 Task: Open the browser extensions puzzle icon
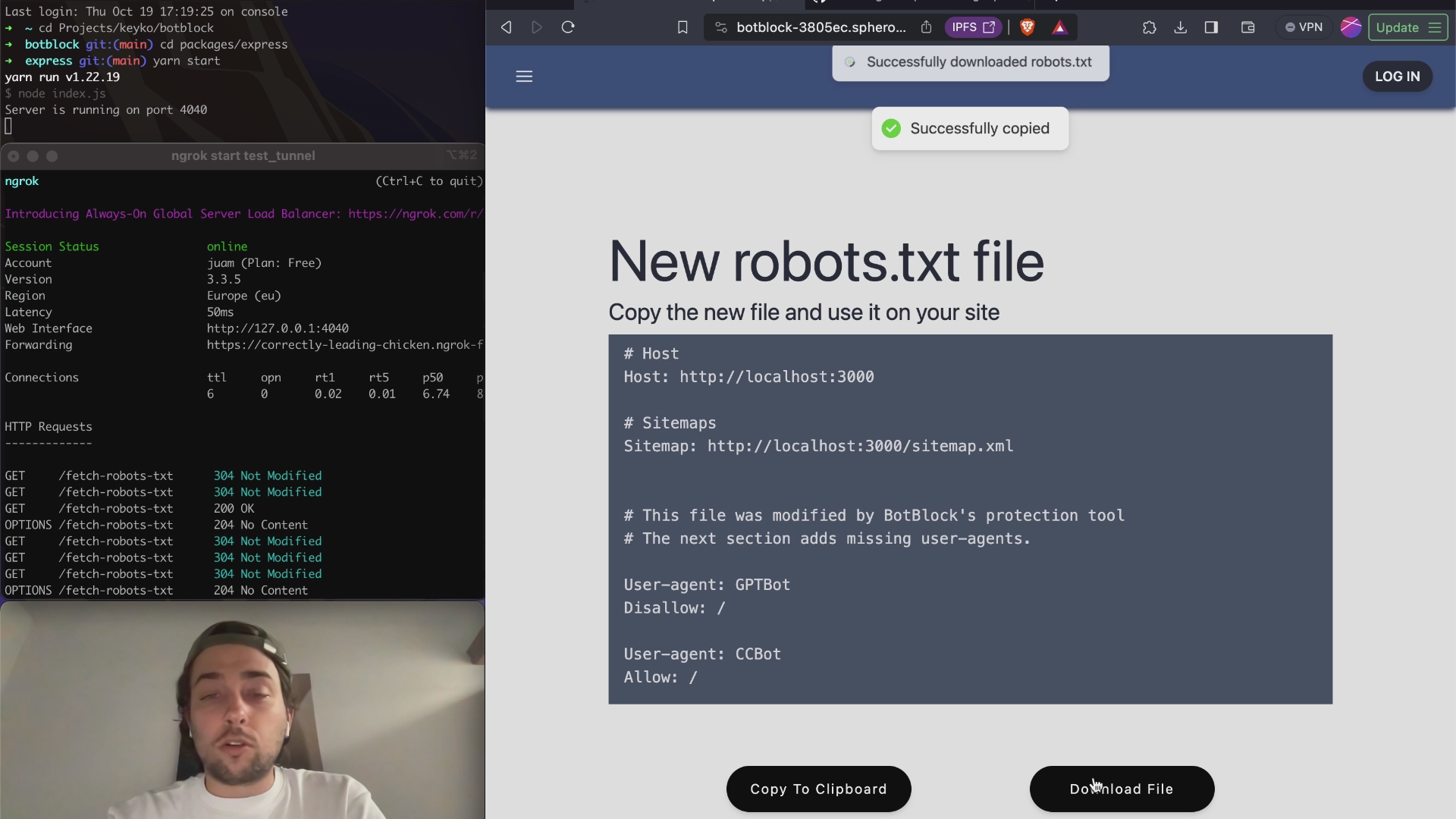(1150, 27)
